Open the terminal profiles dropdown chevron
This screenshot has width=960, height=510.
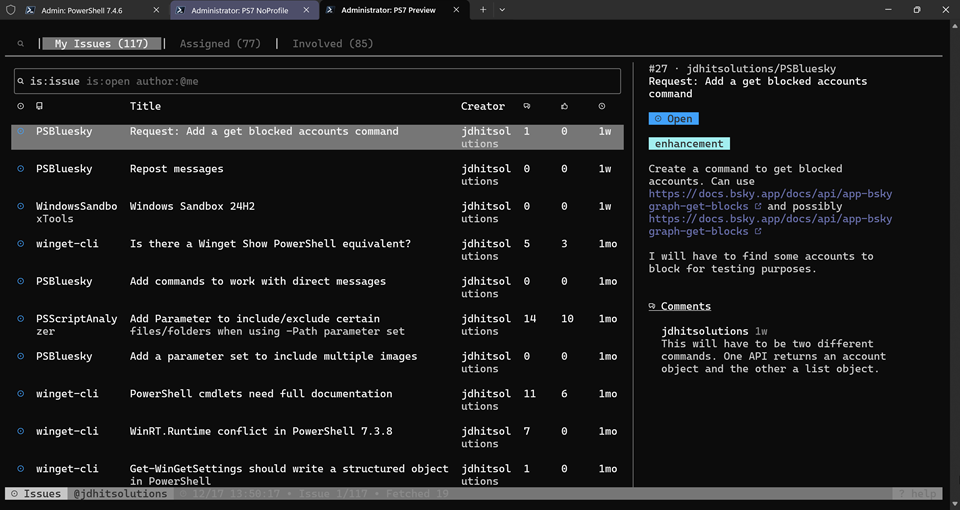tap(502, 10)
